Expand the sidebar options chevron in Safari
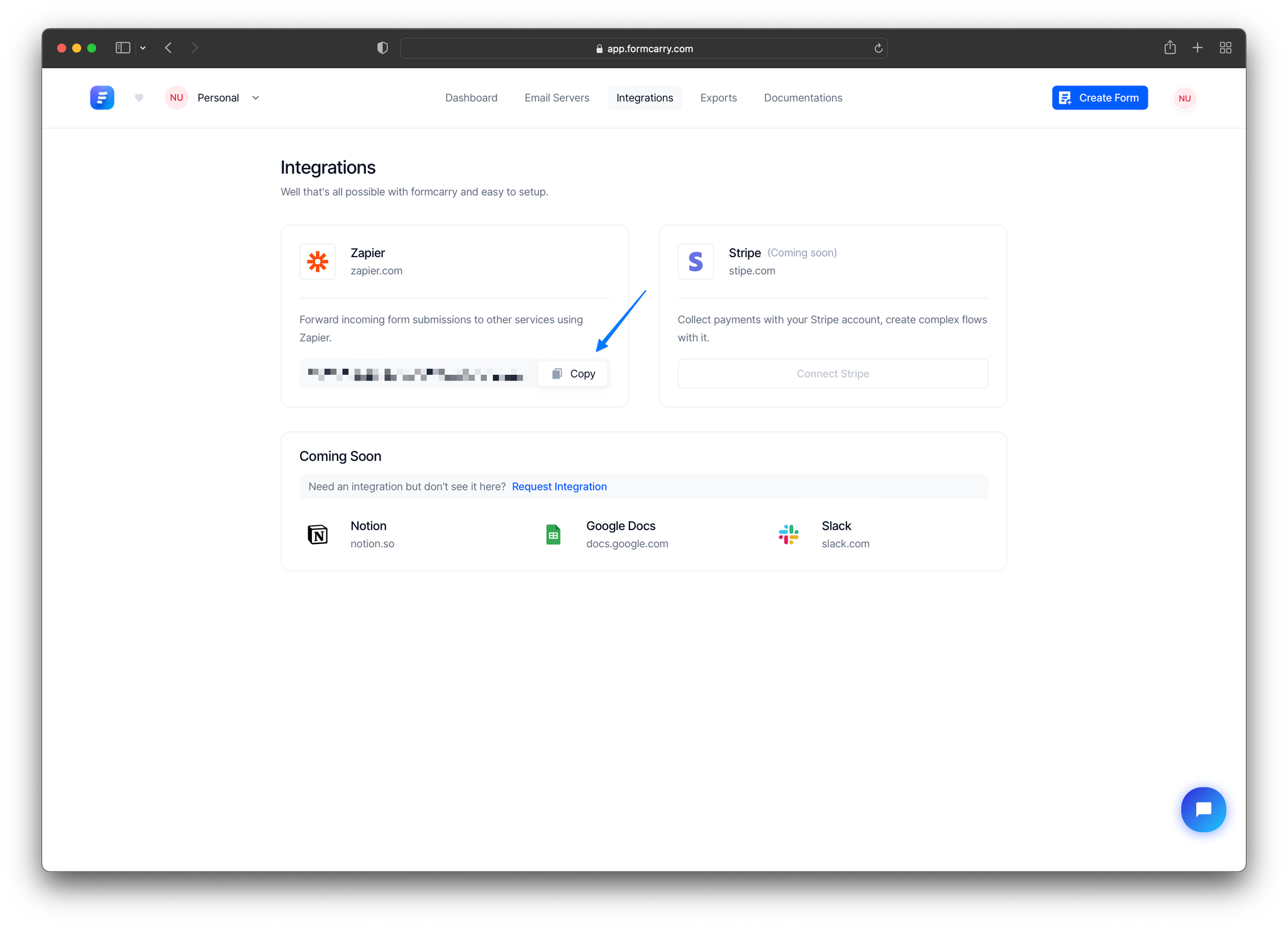Viewport: 1288px width, 927px height. point(143,48)
